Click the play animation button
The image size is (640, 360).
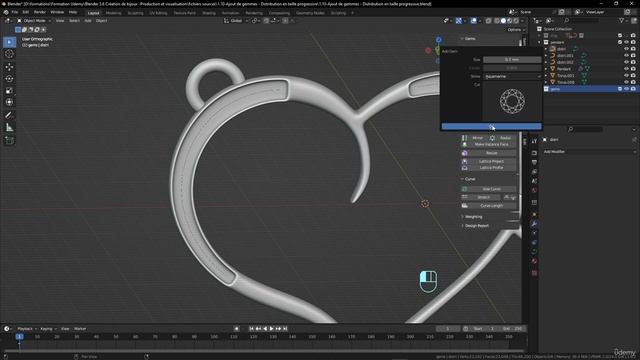pyautogui.click(x=271, y=329)
